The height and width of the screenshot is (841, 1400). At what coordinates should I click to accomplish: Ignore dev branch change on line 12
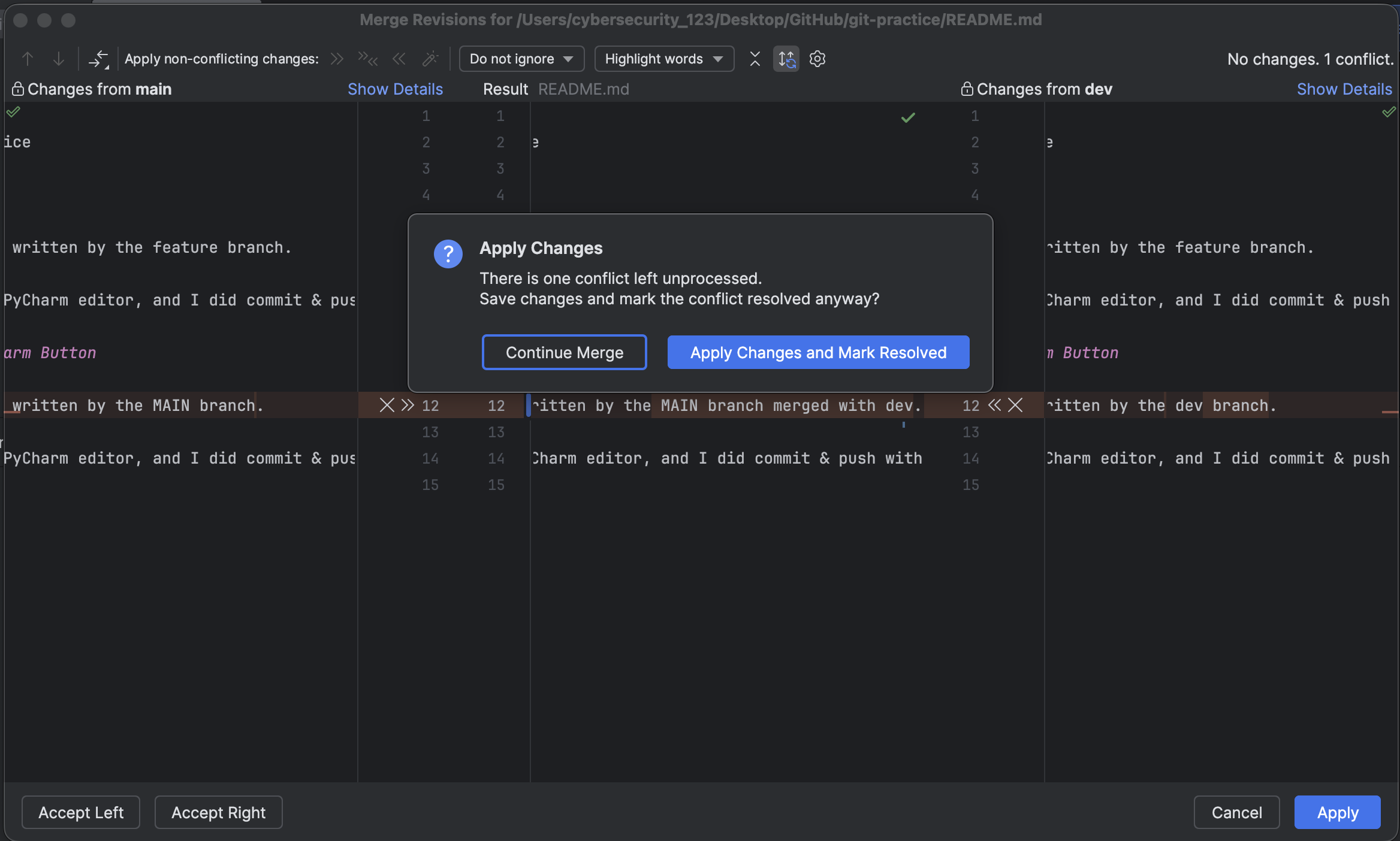click(x=1015, y=406)
